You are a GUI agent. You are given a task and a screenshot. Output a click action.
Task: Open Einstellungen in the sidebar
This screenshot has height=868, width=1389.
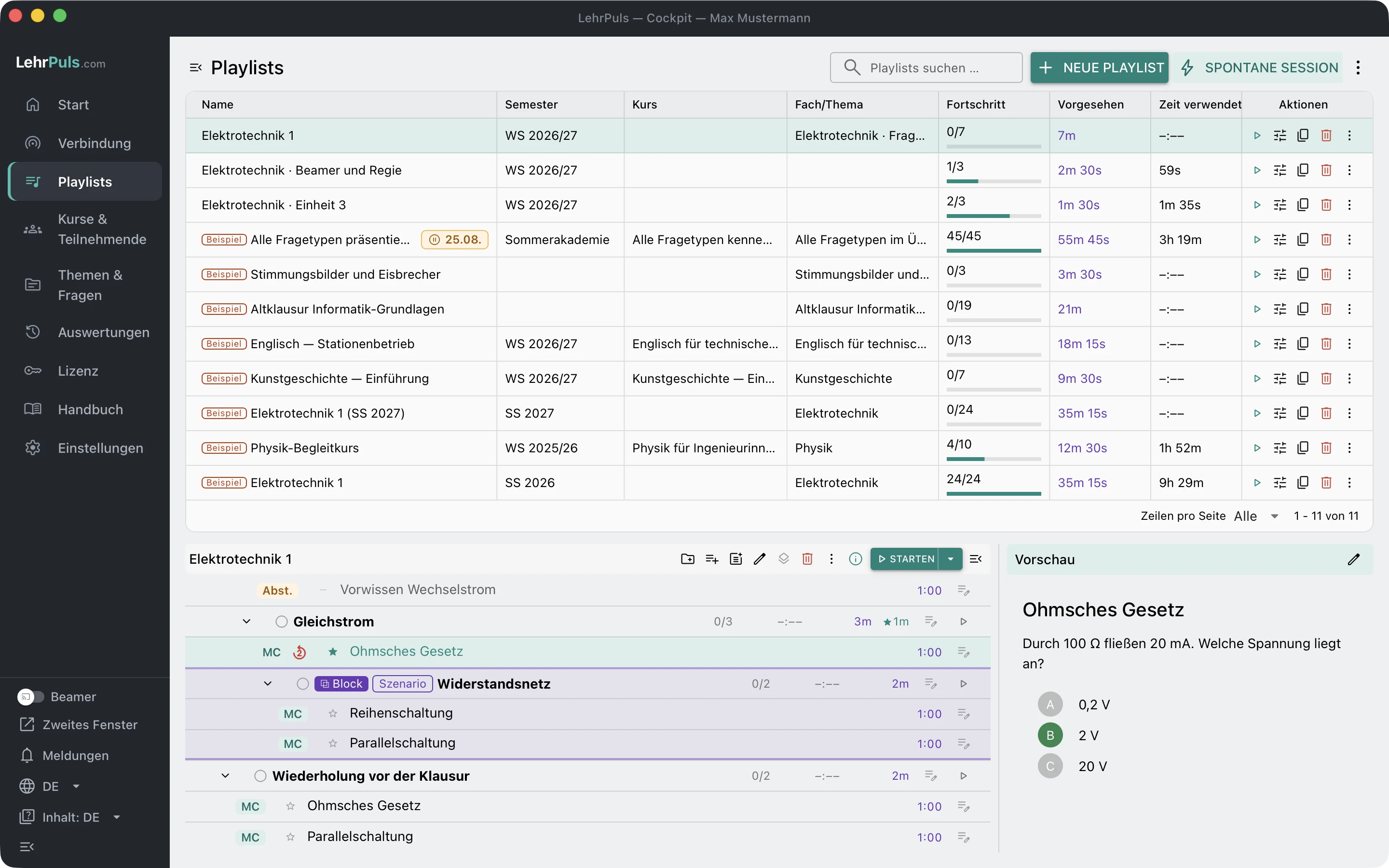[x=85, y=448]
